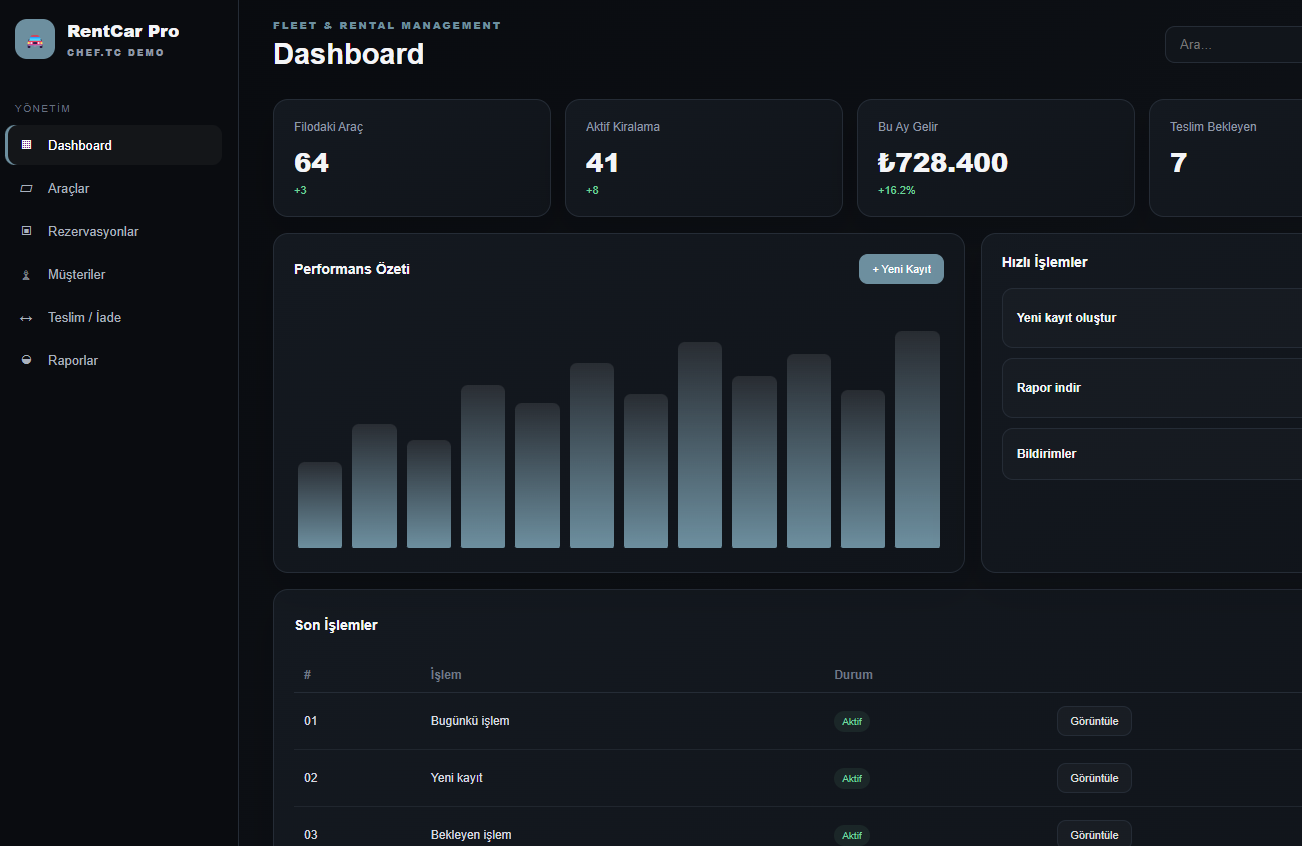1302x846 pixels.
Task: Click the Bugünkü işlem table cell
Action: coord(470,721)
